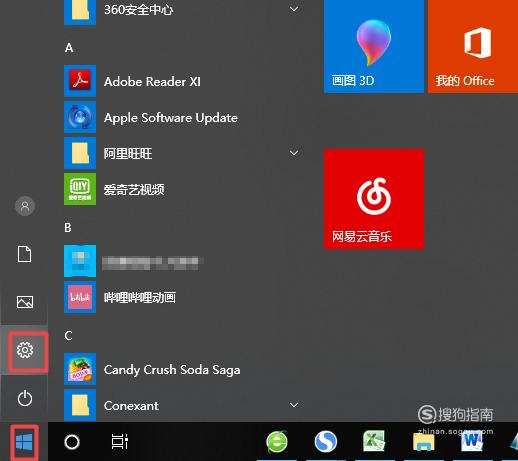Click the user account avatar icon
The height and width of the screenshot is (461, 518).
click(x=25, y=206)
